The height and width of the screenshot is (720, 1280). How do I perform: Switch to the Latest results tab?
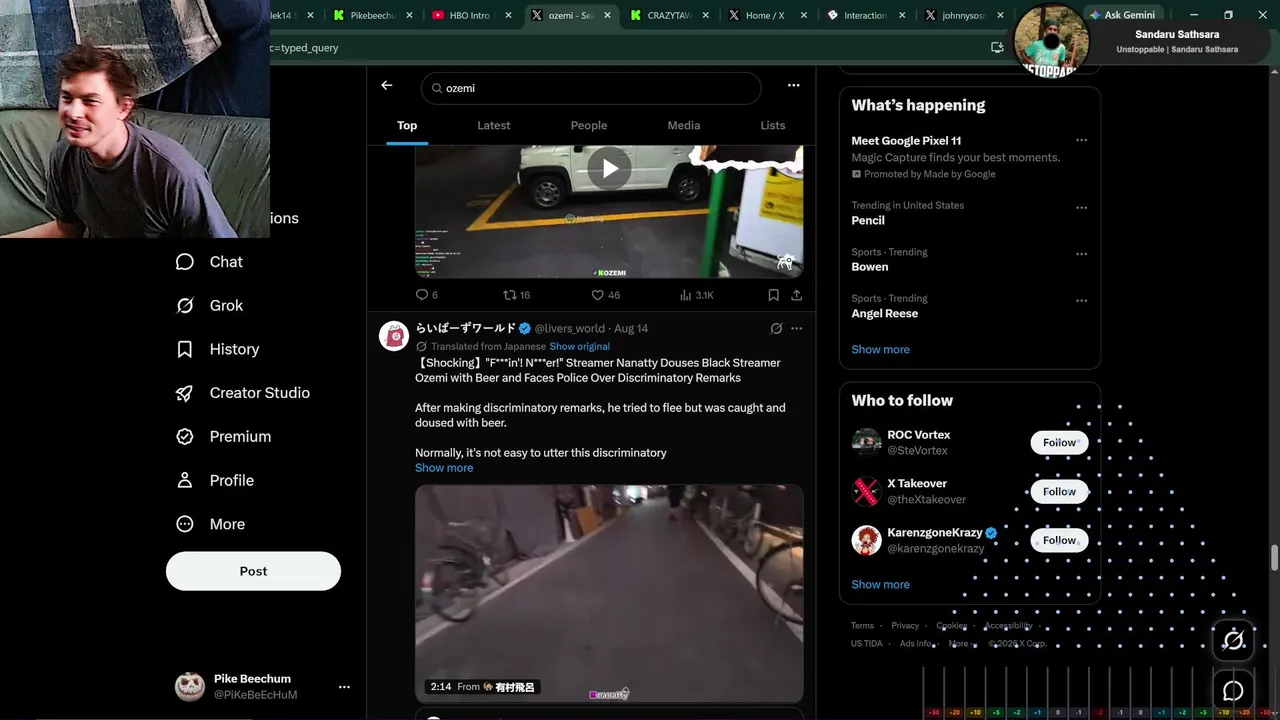coord(494,126)
